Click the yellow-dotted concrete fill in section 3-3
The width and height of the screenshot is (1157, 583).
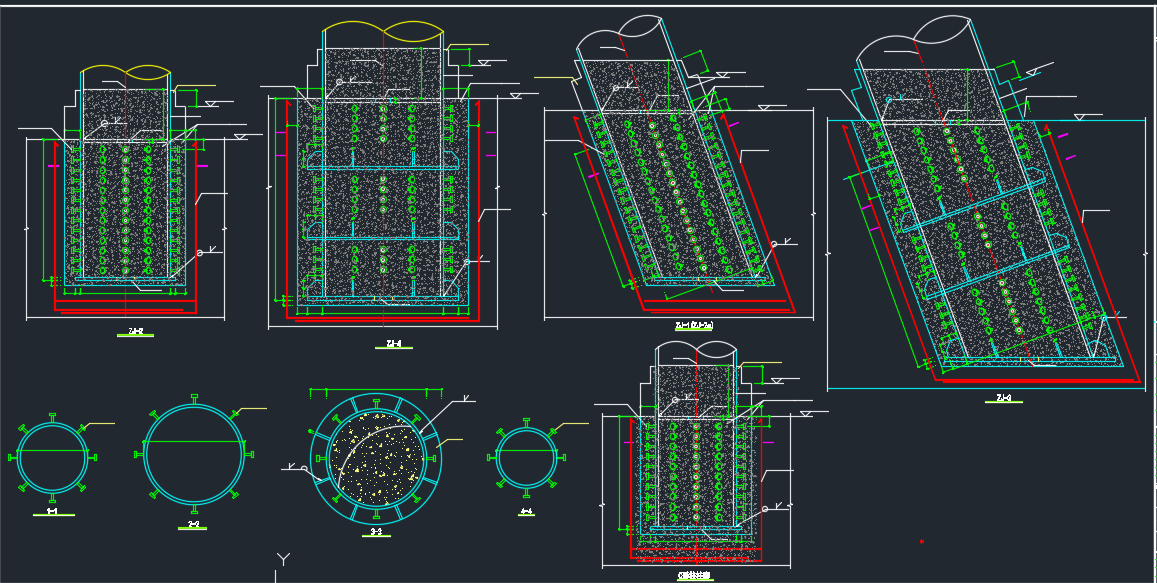tap(376, 458)
